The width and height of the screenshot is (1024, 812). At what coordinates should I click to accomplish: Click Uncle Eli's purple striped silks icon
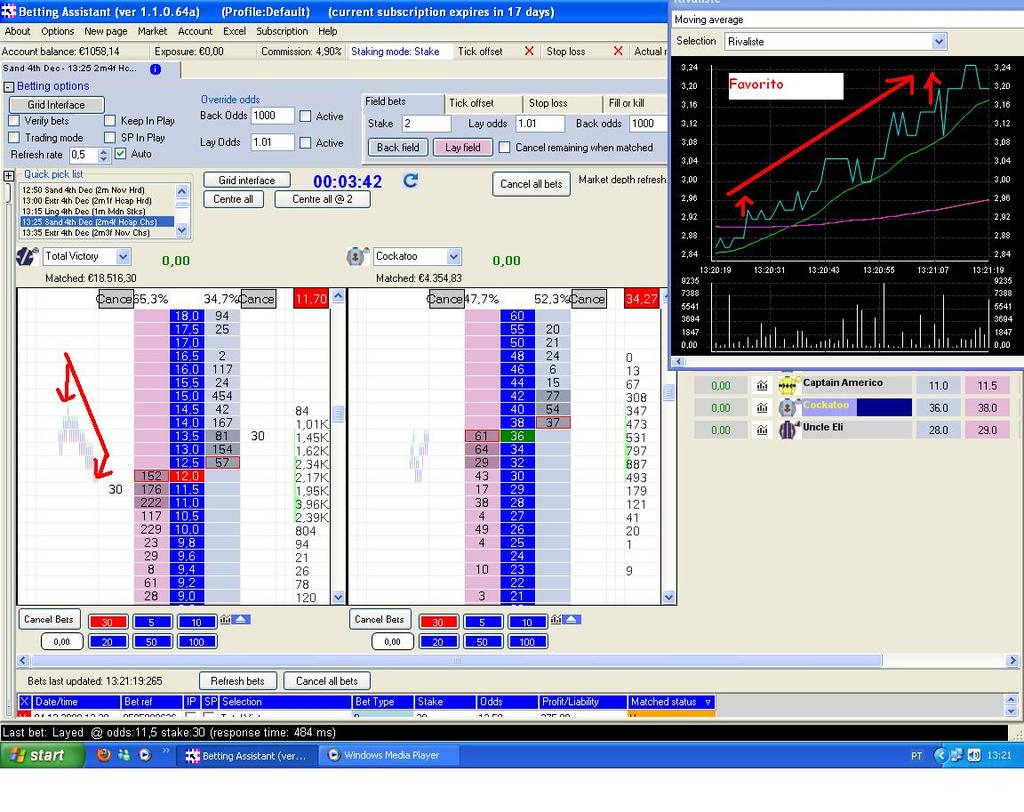[788, 429]
